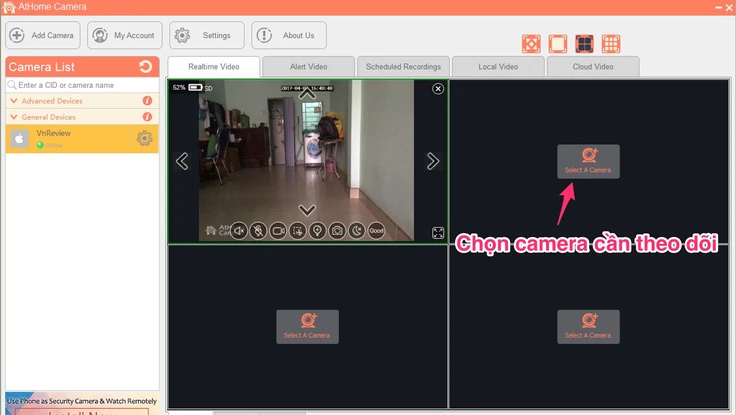Start video recording on live feed
The height and width of the screenshot is (415, 736).
[278, 231]
